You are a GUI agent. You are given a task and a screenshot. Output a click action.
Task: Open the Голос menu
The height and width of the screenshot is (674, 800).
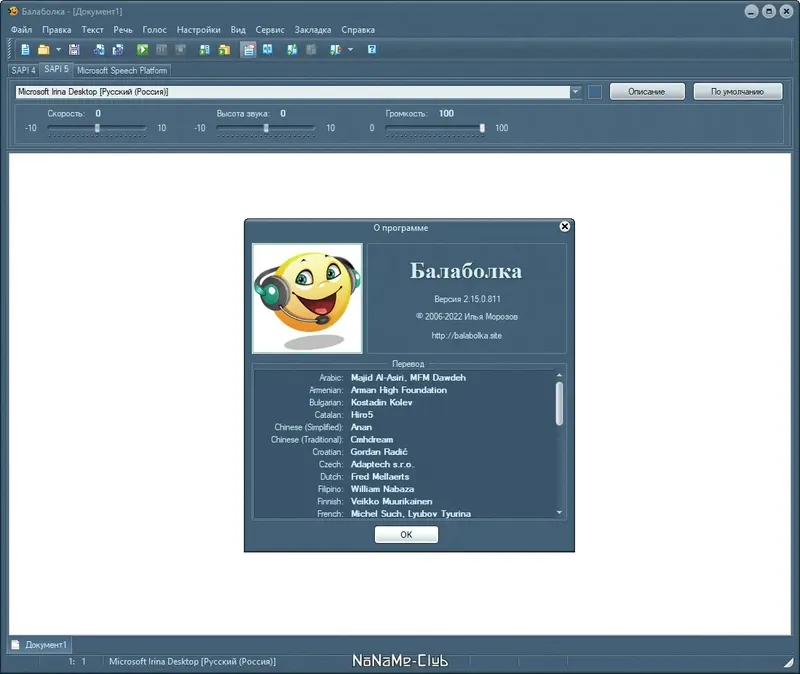(154, 30)
